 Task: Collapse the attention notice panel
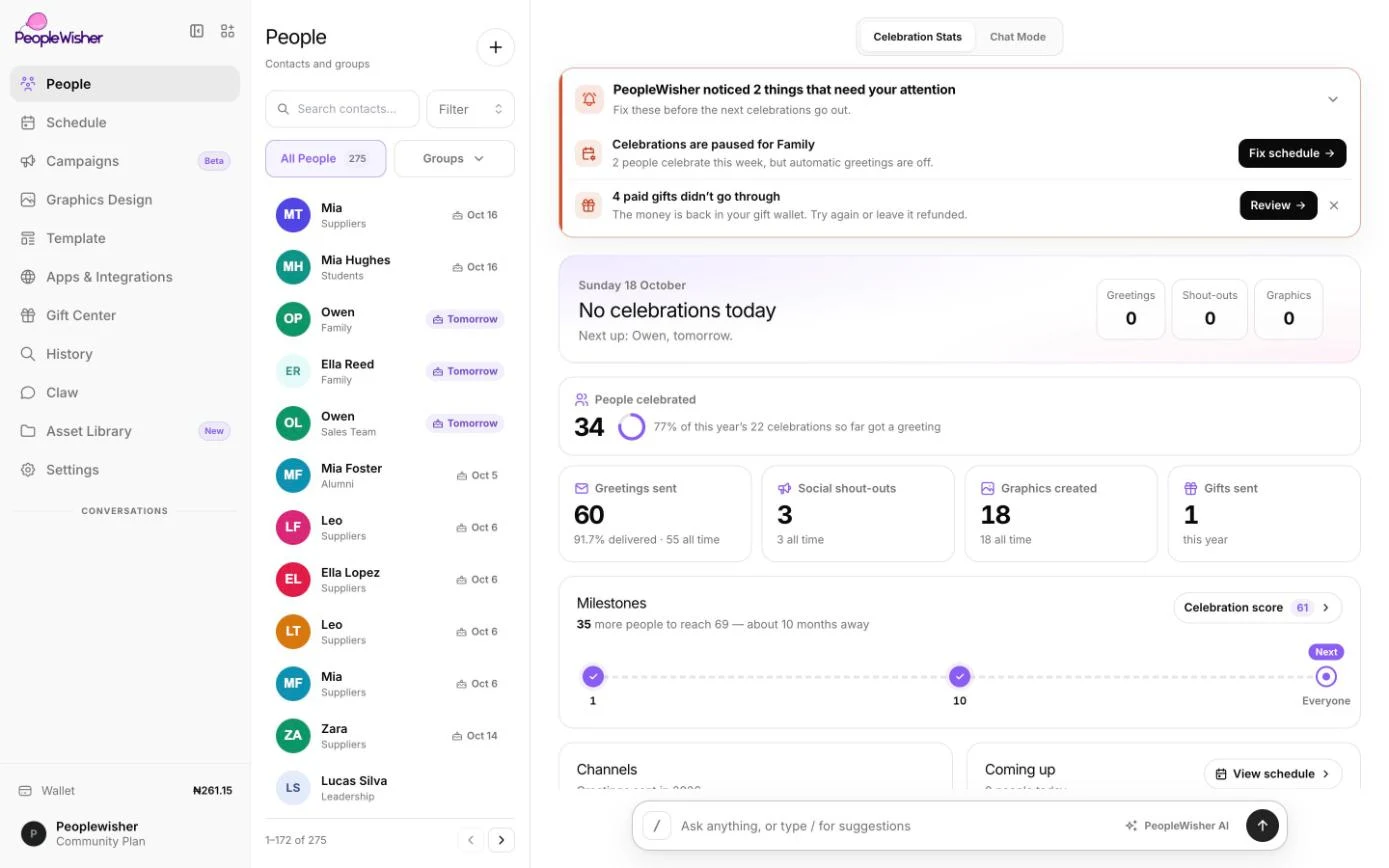[1333, 99]
